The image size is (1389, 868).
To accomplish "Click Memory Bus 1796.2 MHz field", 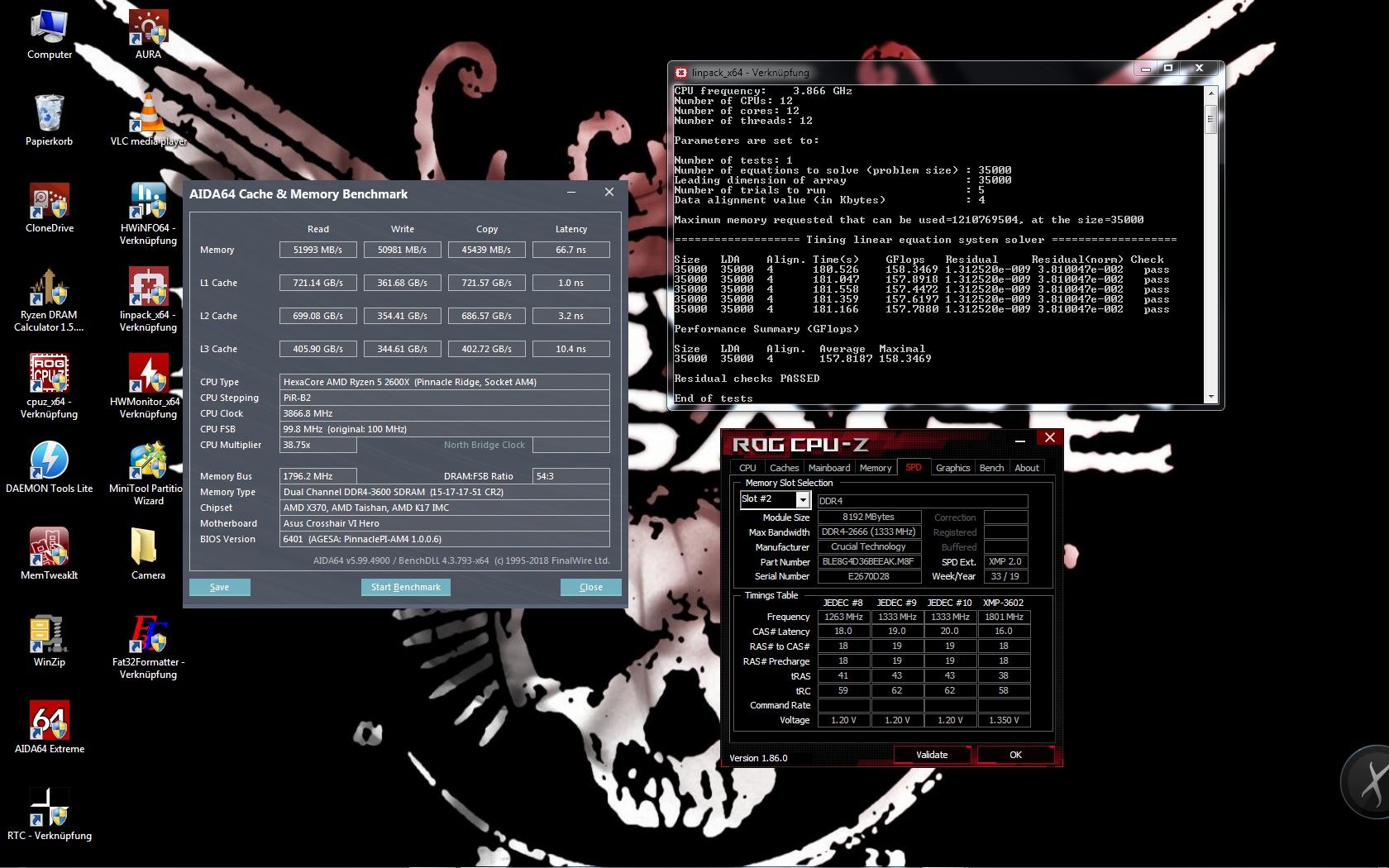I will click(318, 476).
